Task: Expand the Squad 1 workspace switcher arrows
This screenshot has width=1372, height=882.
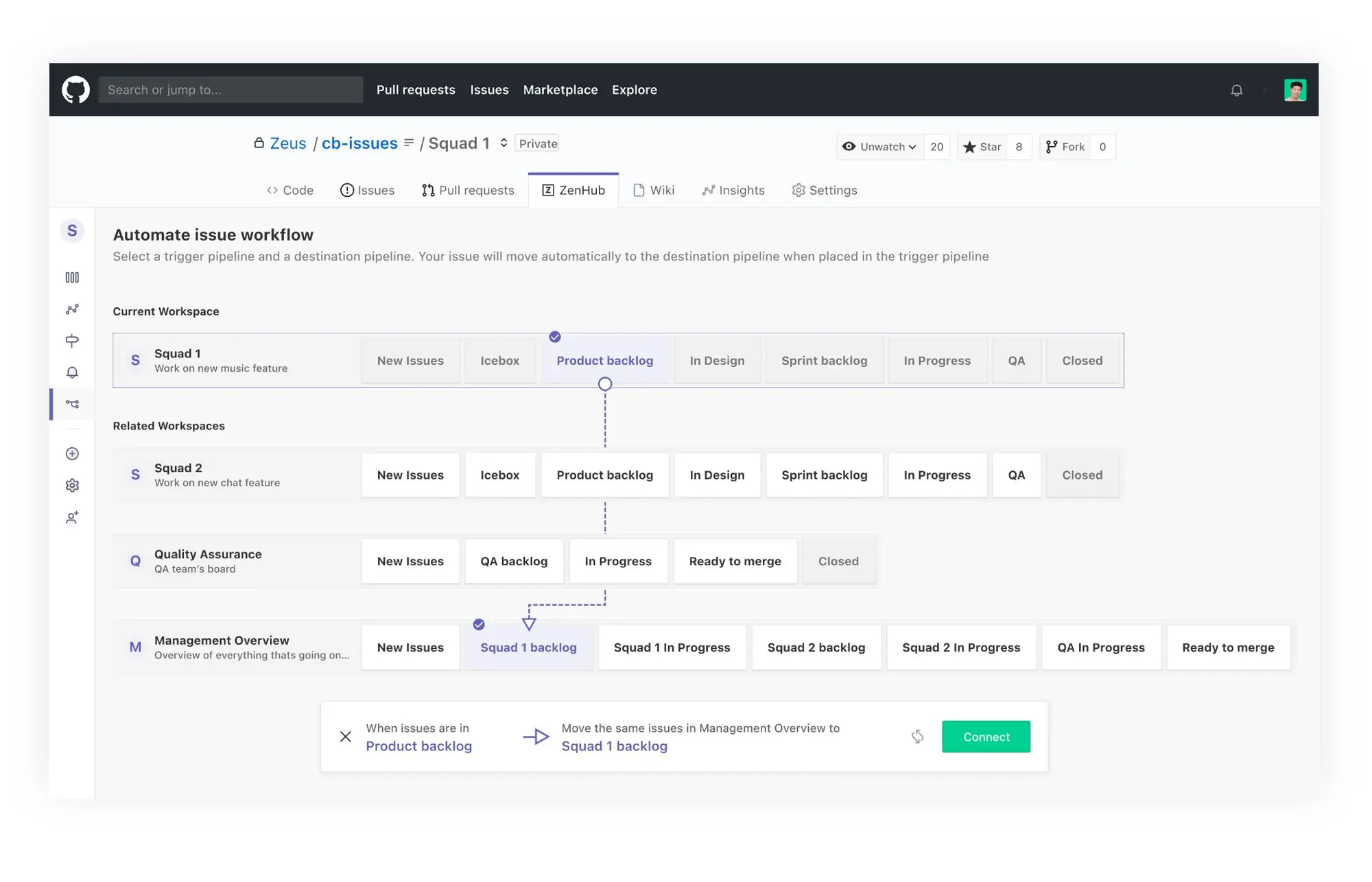Action: (504, 143)
